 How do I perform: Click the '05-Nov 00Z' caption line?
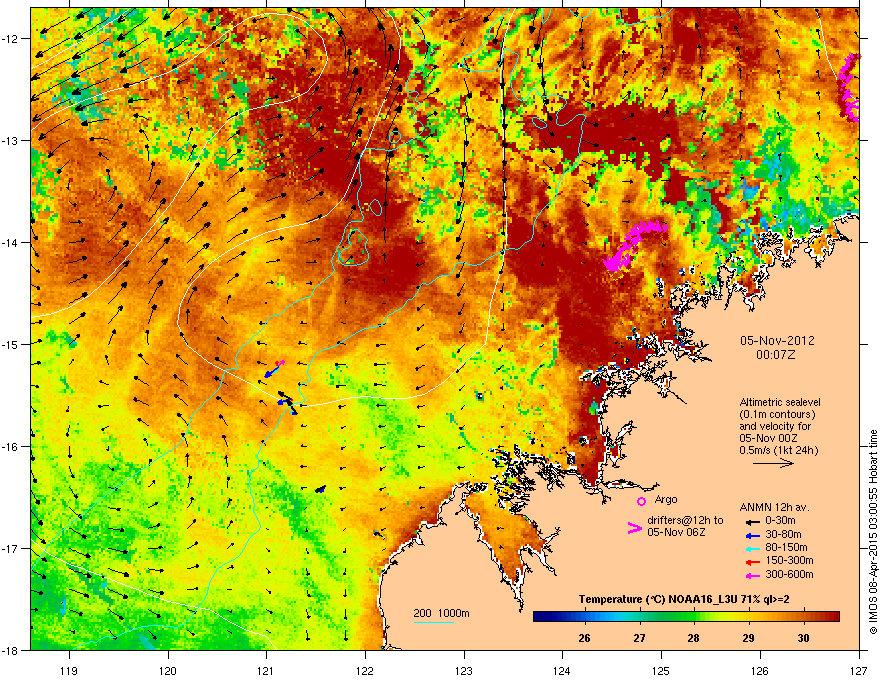click(x=768, y=438)
